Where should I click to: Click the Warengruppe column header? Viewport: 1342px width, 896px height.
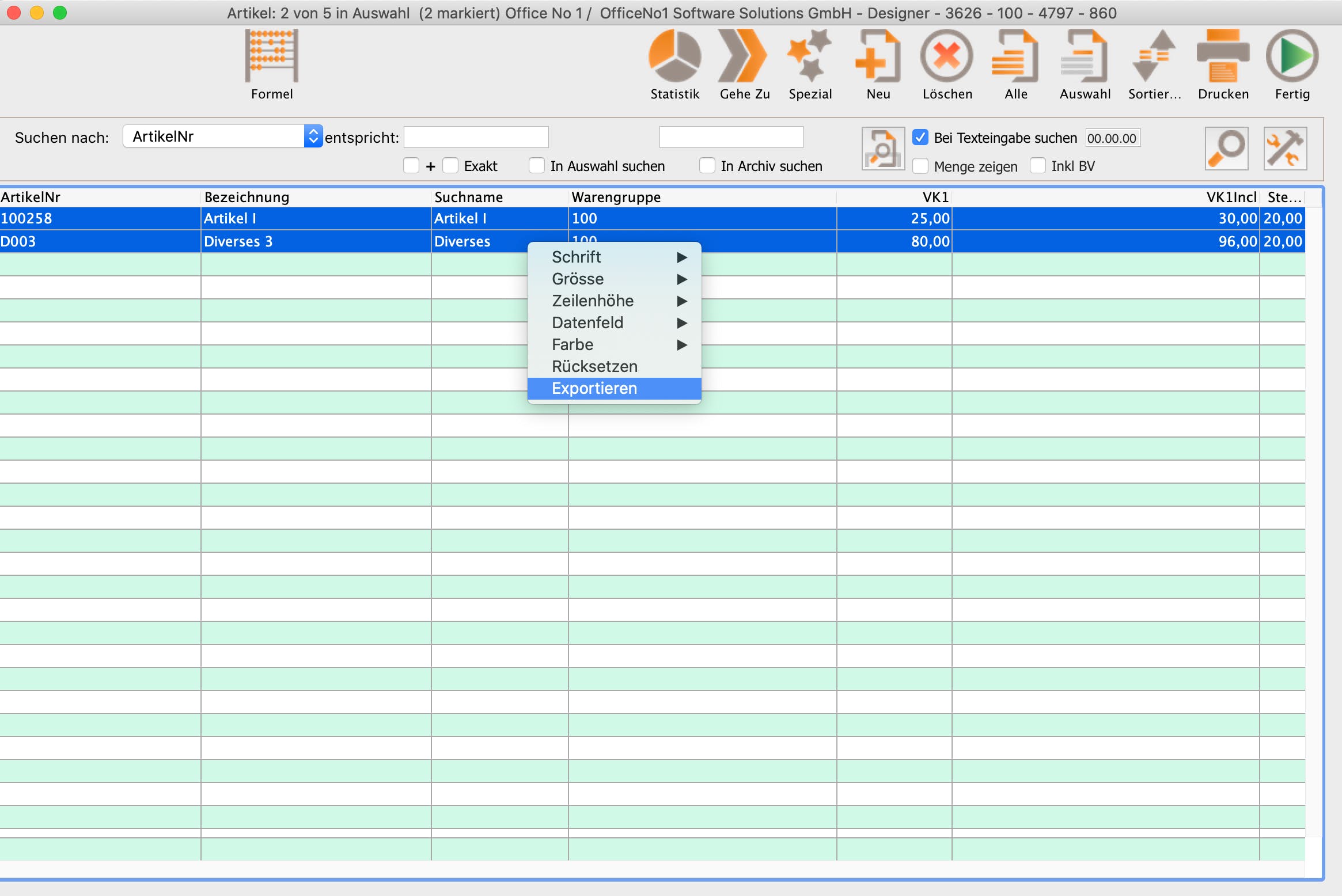click(x=703, y=197)
